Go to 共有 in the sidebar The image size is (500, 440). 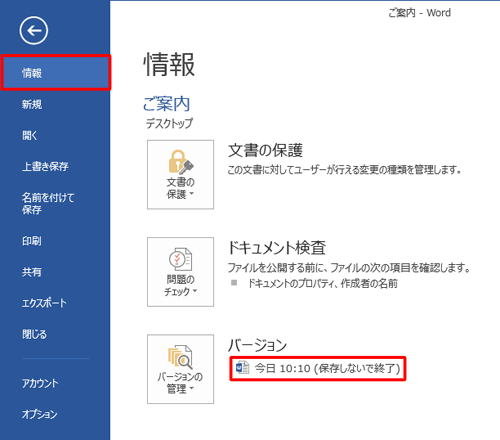[32, 272]
